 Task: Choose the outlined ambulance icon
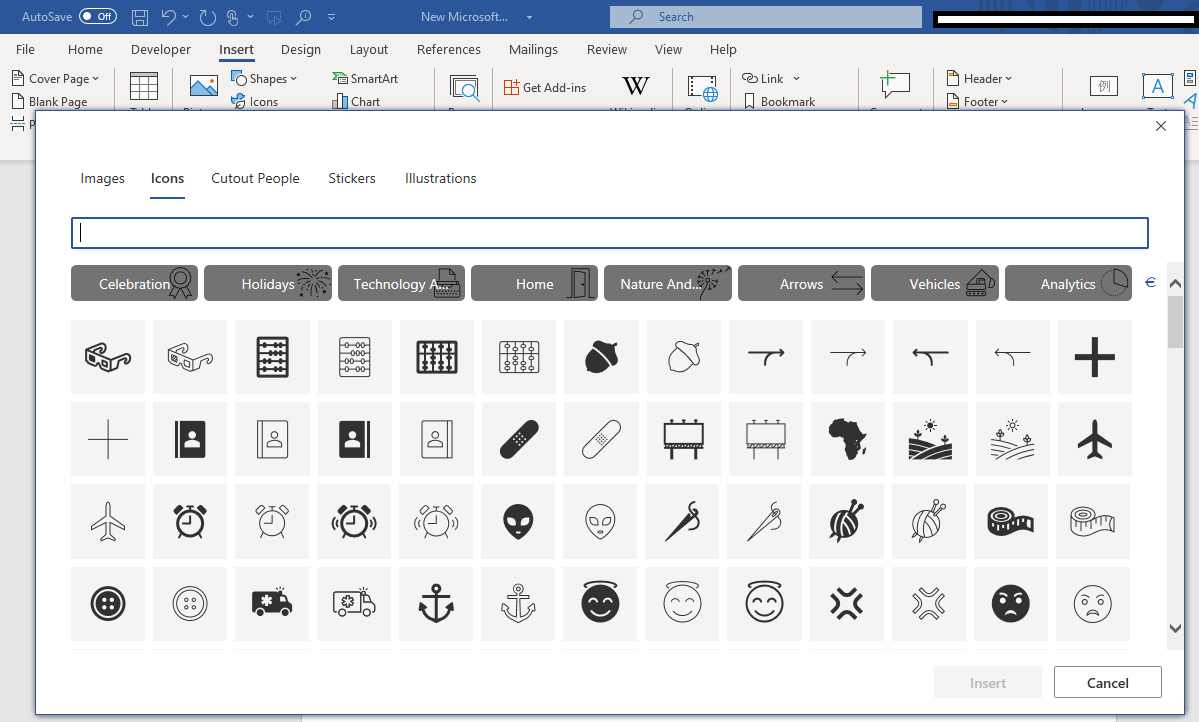[x=354, y=603]
